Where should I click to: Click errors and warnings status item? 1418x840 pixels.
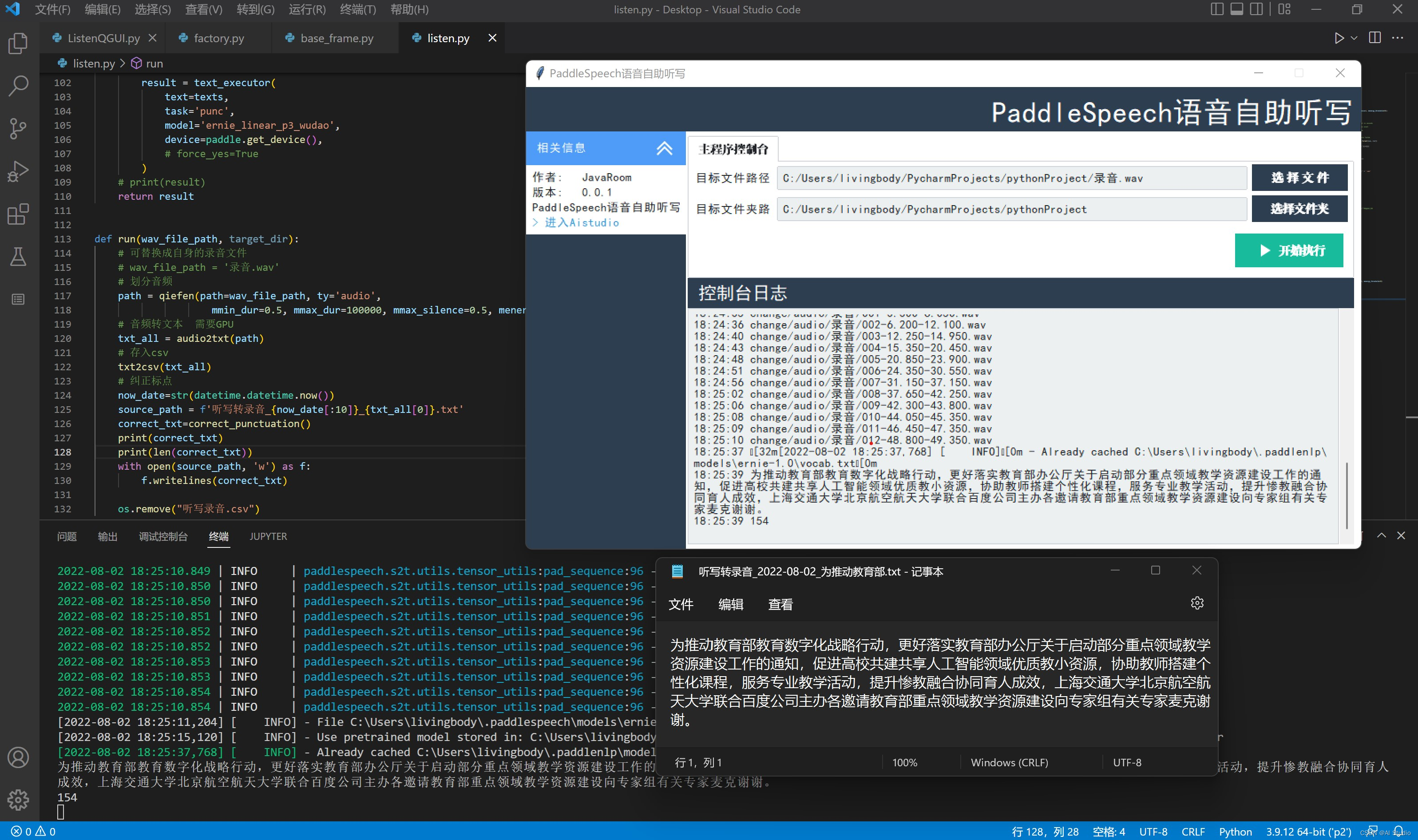point(33,832)
